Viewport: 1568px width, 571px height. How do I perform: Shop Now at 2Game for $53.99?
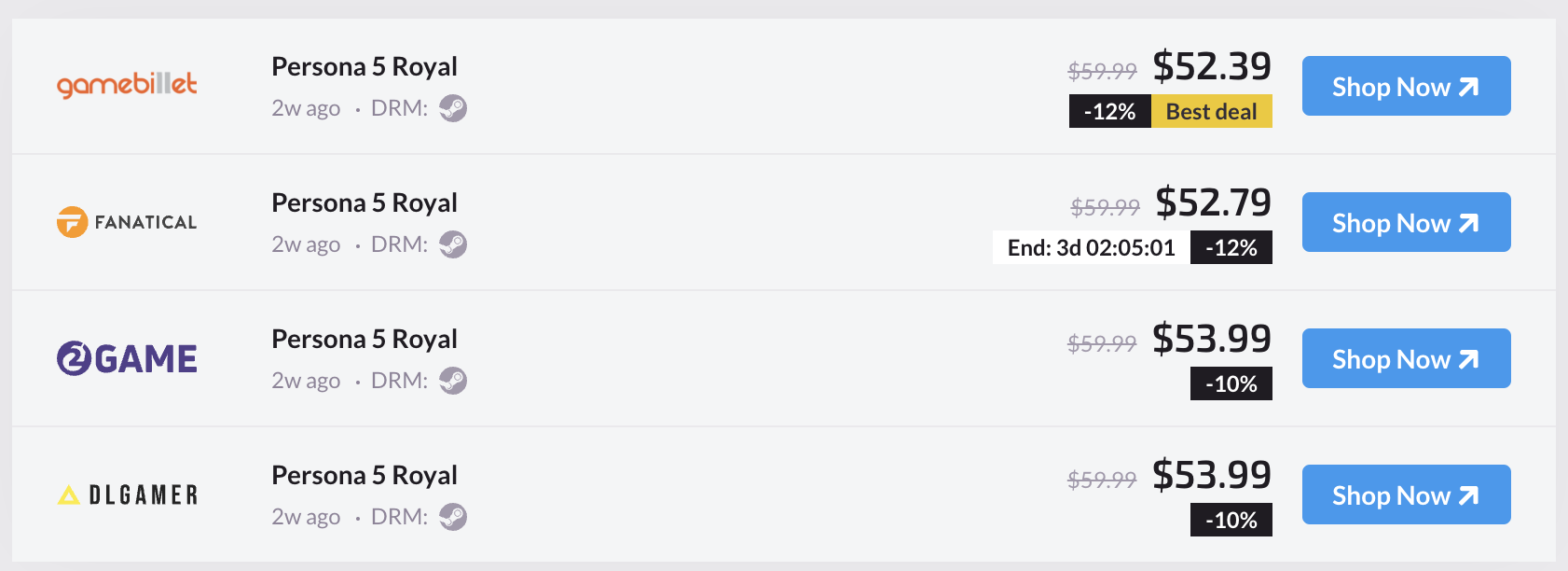1406,358
